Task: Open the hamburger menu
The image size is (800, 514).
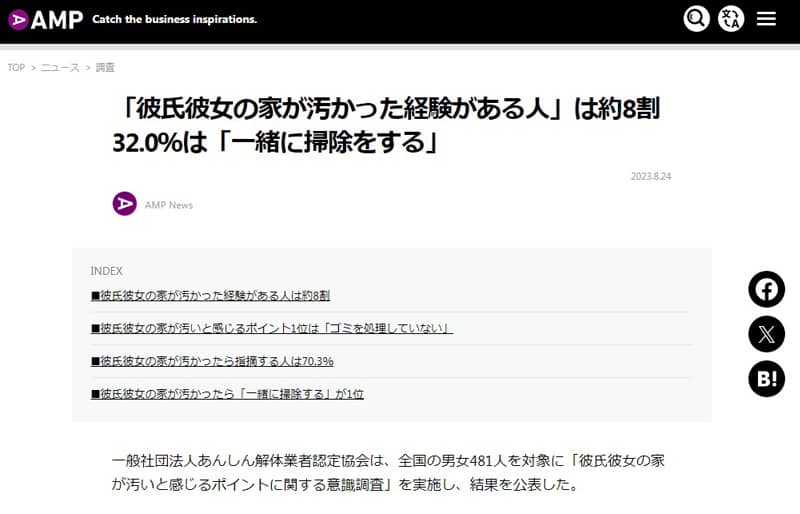Action: coord(766,19)
